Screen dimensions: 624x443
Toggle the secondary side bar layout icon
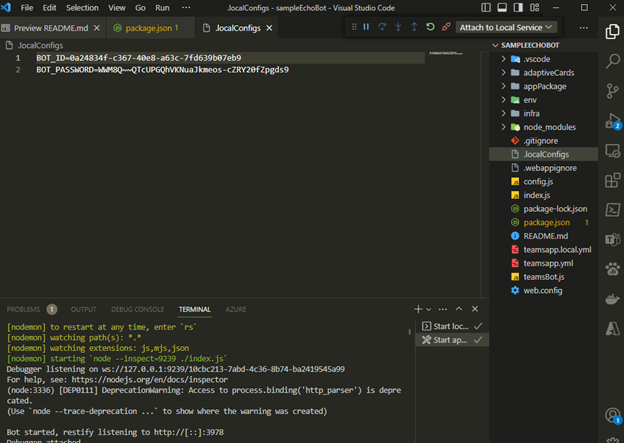(518, 8)
